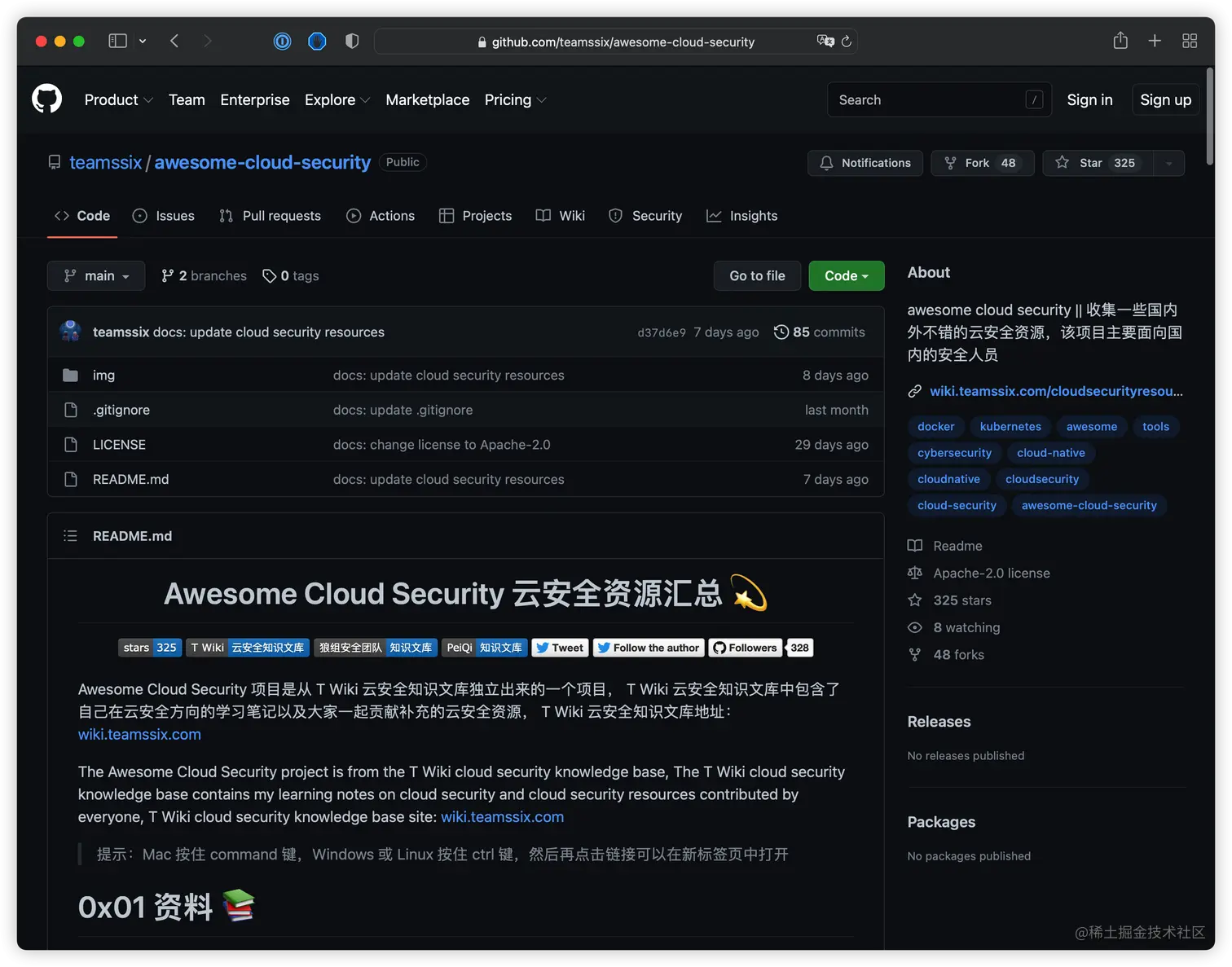
Task: Reload the page with refresh icon
Action: pos(847,41)
